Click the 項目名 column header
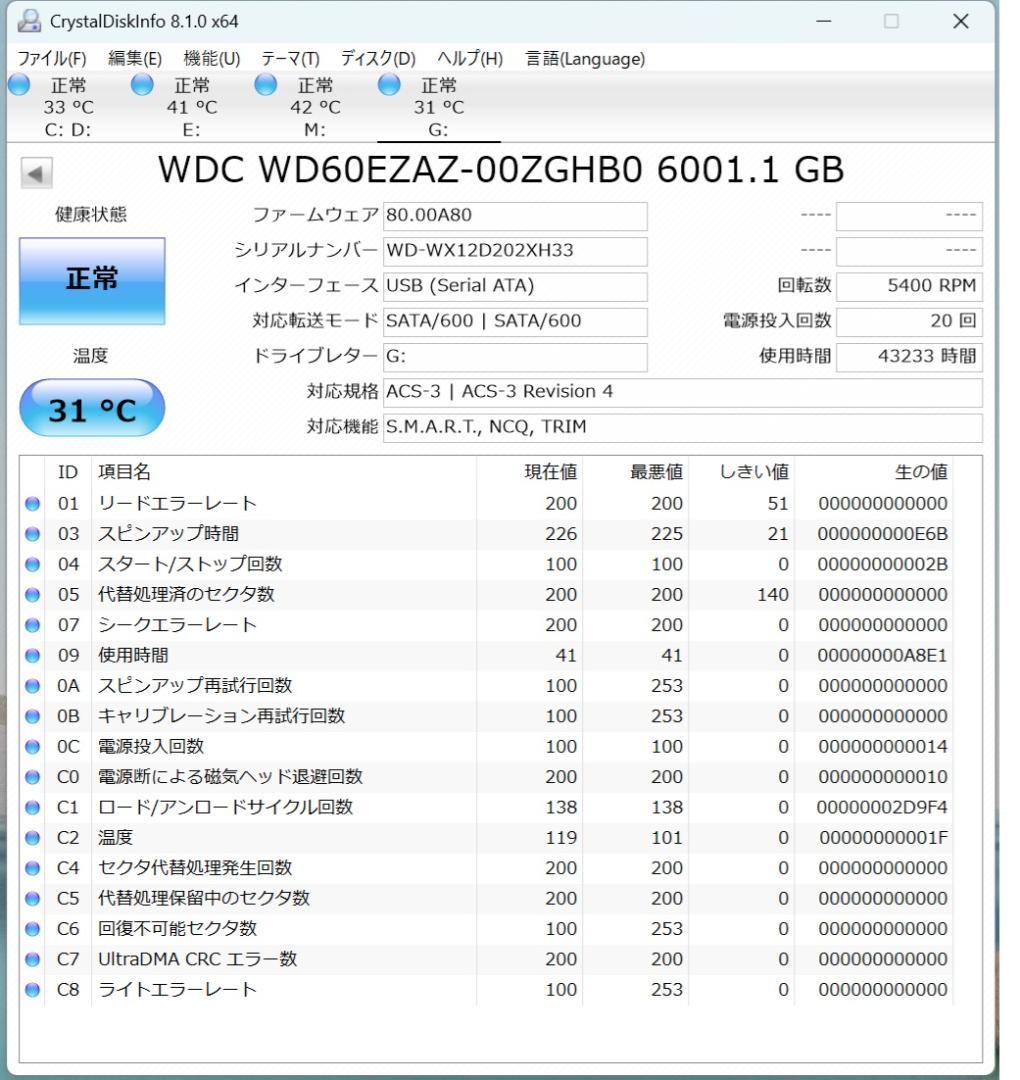This screenshot has height=1080, width=1020. point(283,472)
